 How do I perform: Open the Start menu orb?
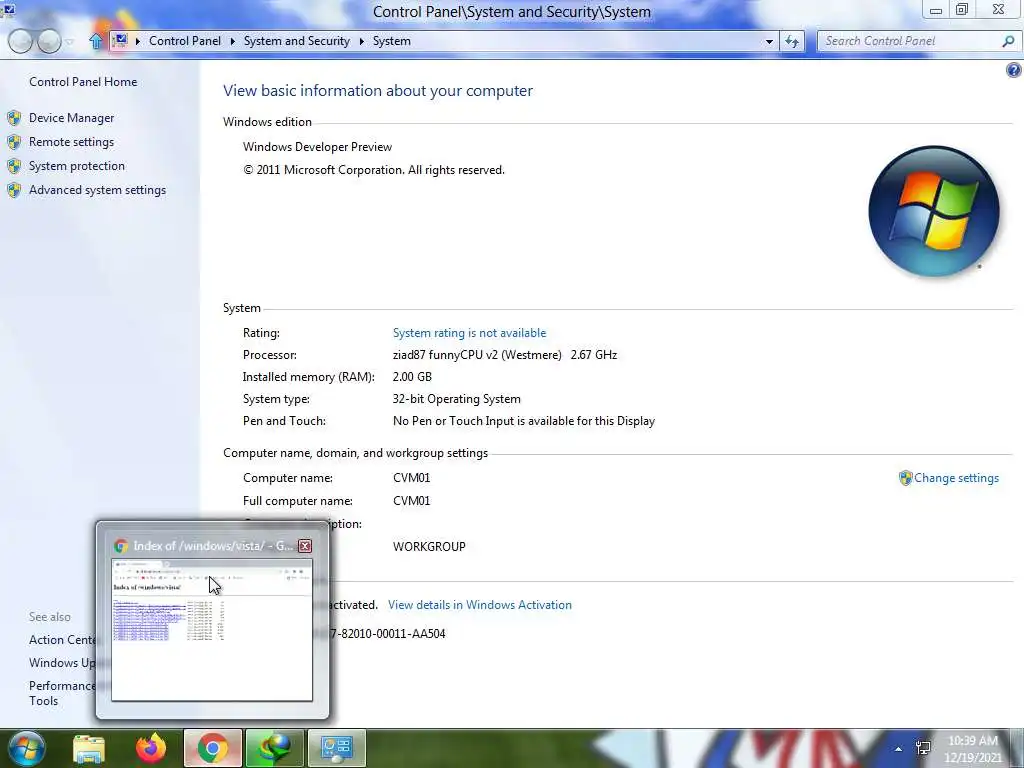pos(26,748)
